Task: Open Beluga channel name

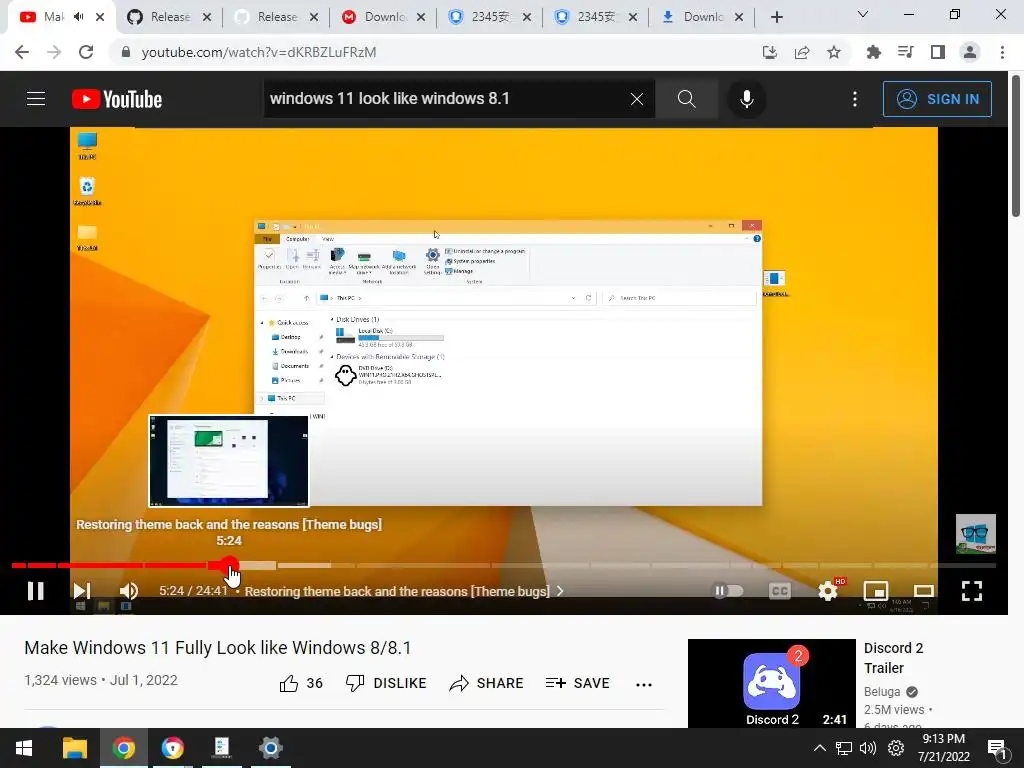Action: (882, 692)
